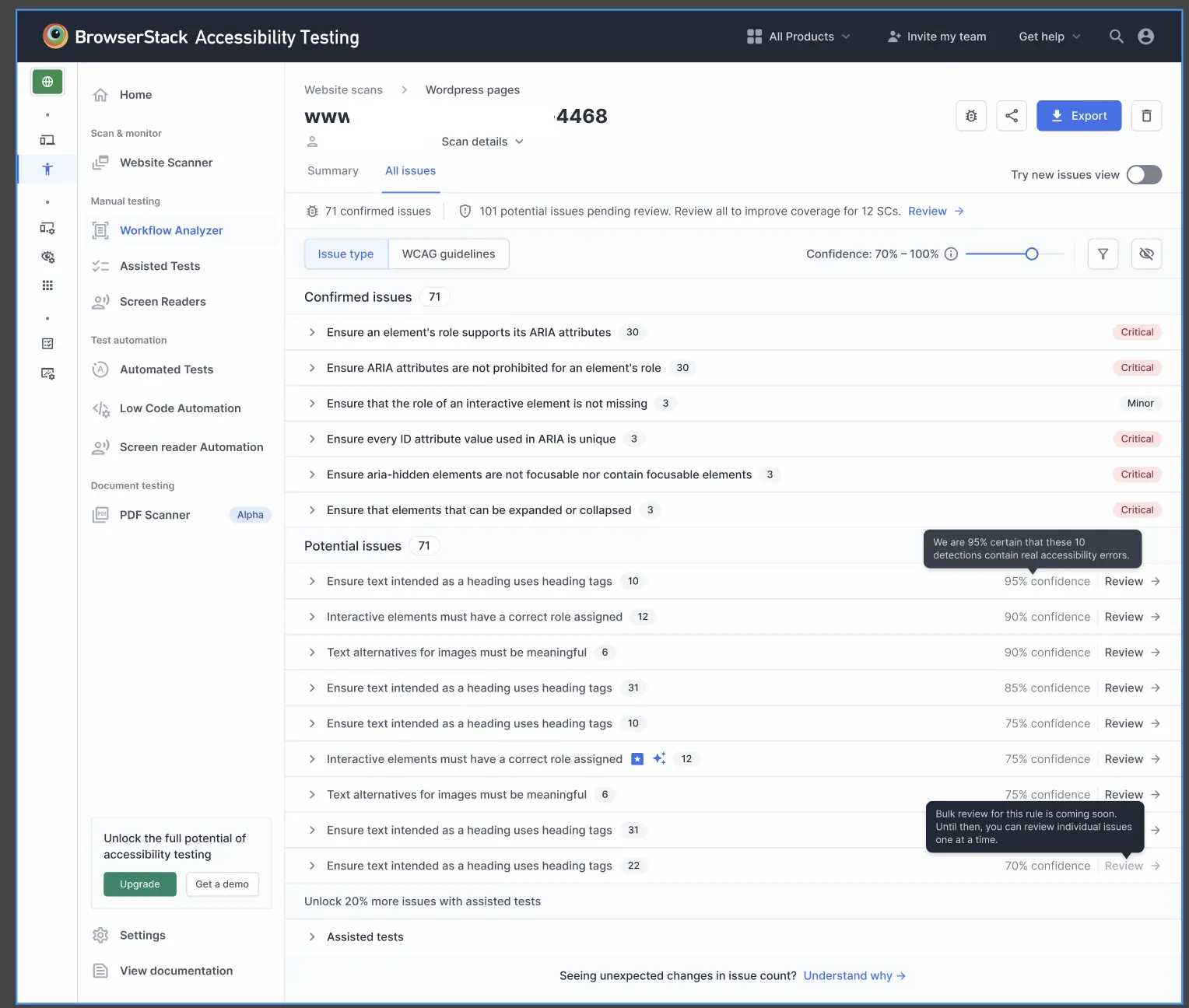This screenshot has width=1189, height=1008.
Task: Expand 'Ensure that the role of an interactive element' row
Action: point(312,403)
